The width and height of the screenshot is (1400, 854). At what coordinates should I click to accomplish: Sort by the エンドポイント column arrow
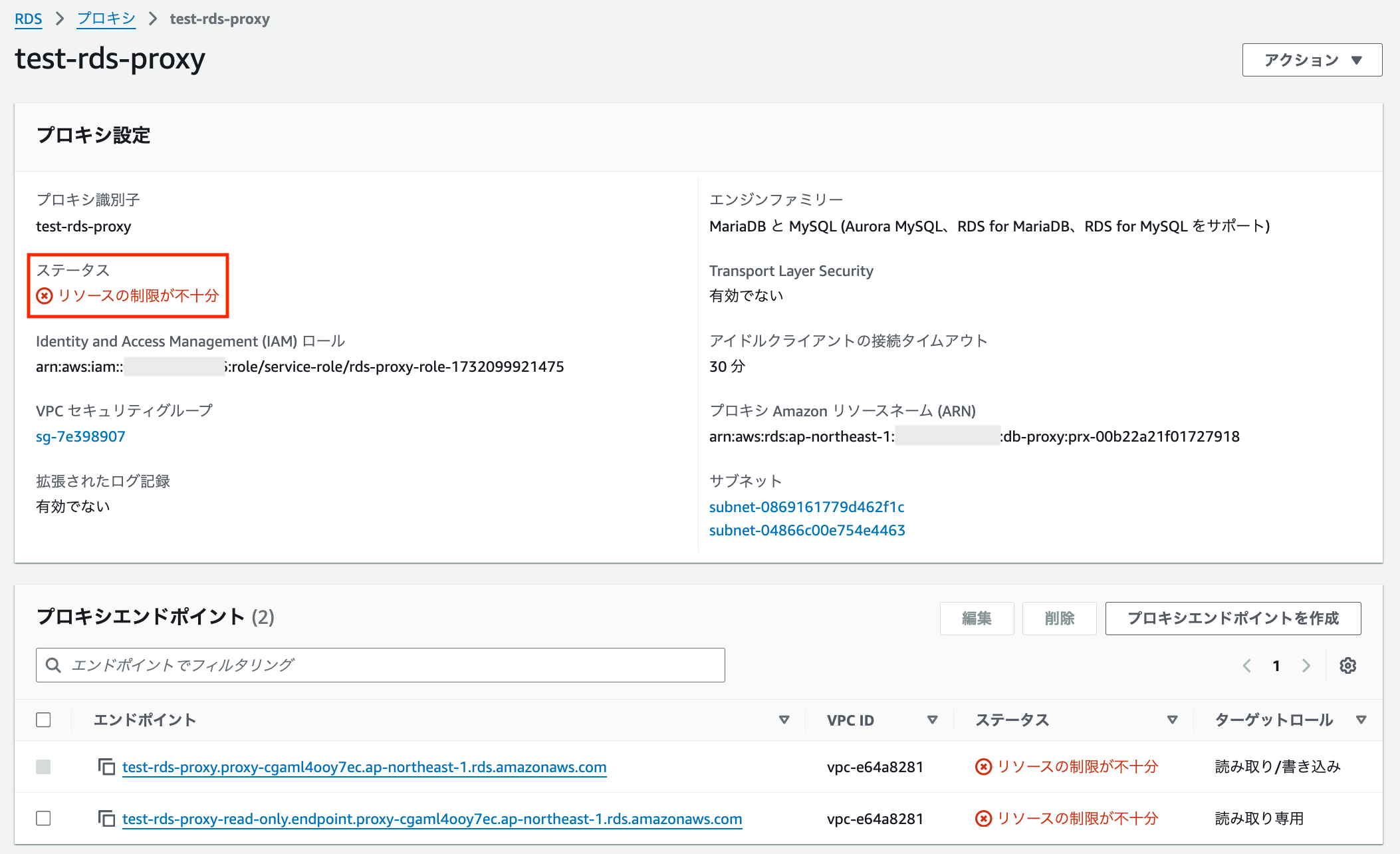click(784, 720)
